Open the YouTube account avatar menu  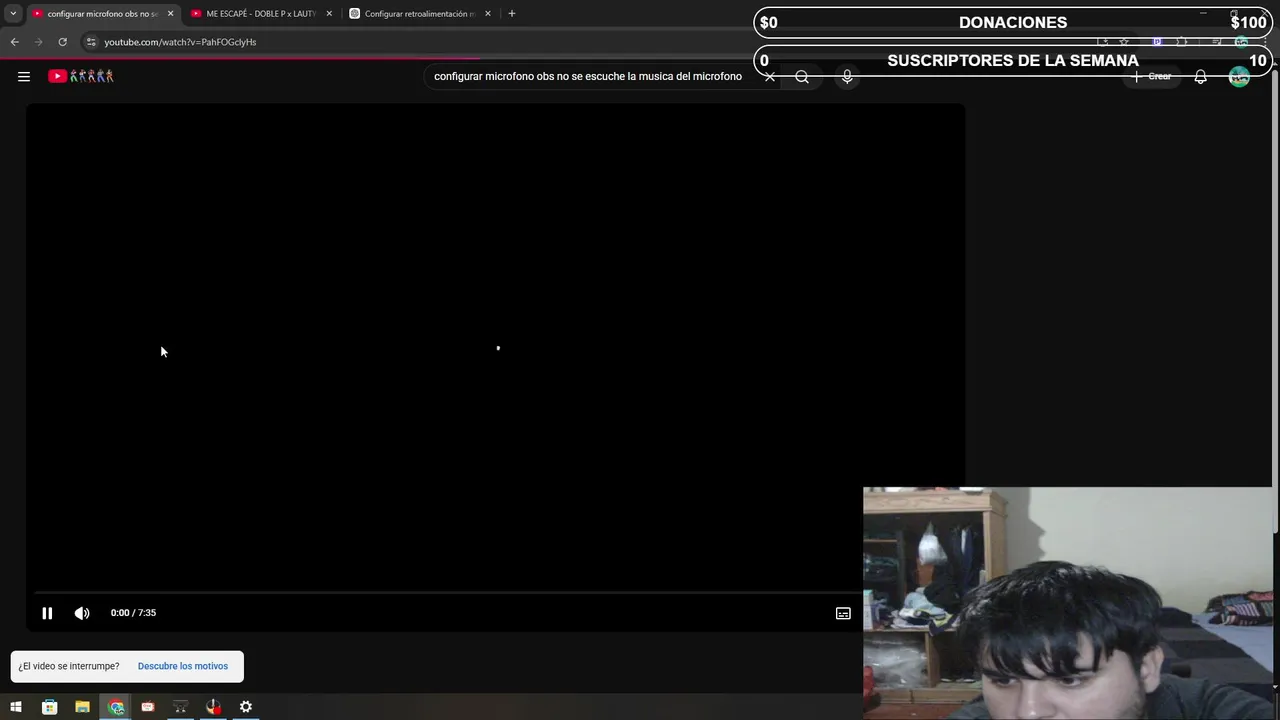pos(1239,76)
